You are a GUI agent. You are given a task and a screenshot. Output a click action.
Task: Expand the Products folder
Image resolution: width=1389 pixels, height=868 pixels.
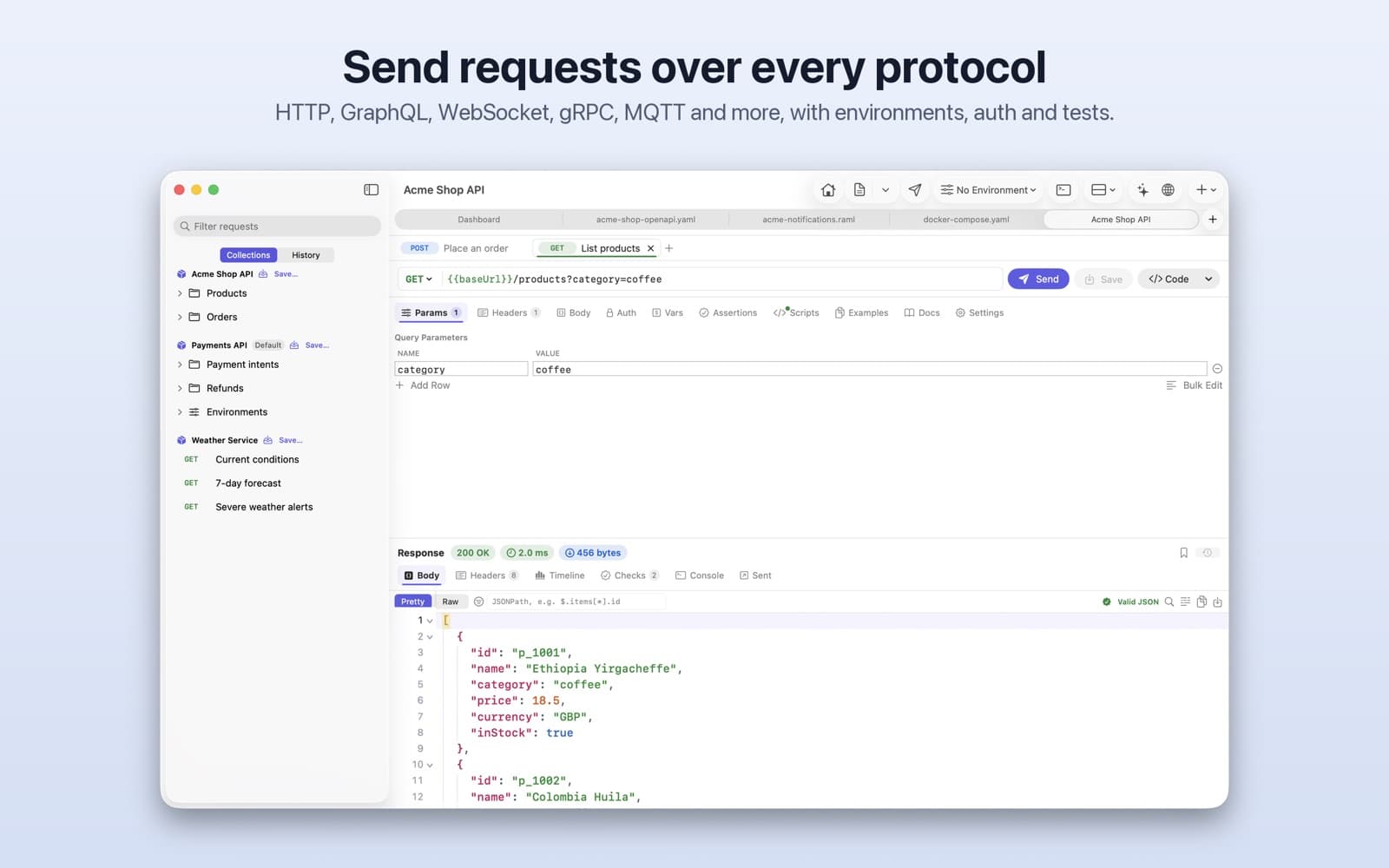[180, 293]
